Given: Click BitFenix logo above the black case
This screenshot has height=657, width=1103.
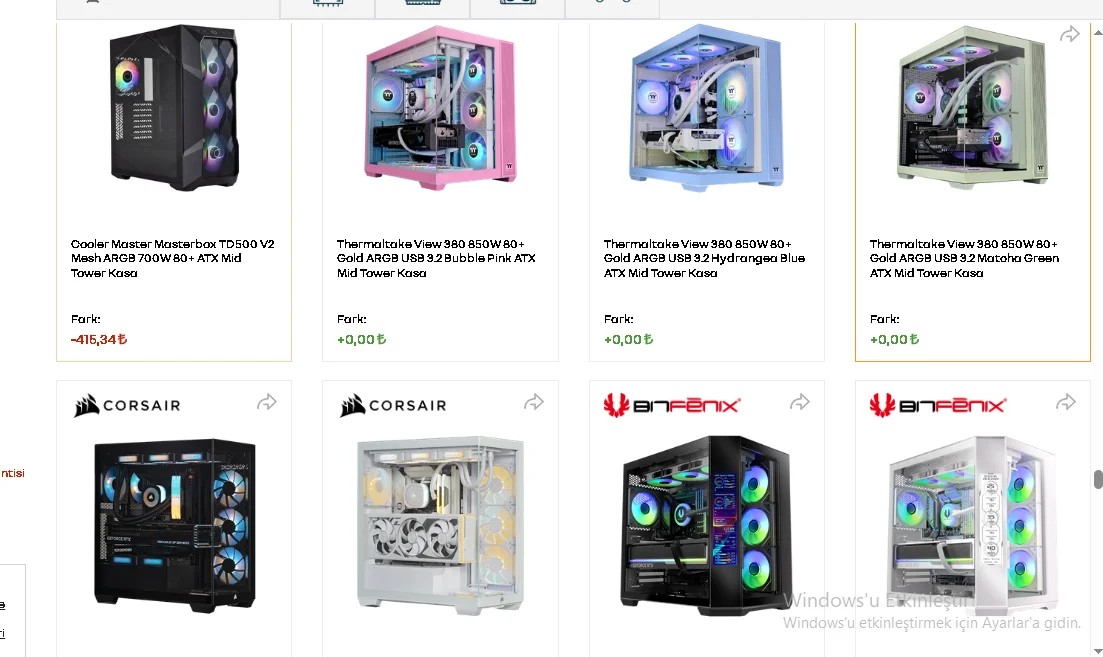Looking at the screenshot, I should coord(672,405).
